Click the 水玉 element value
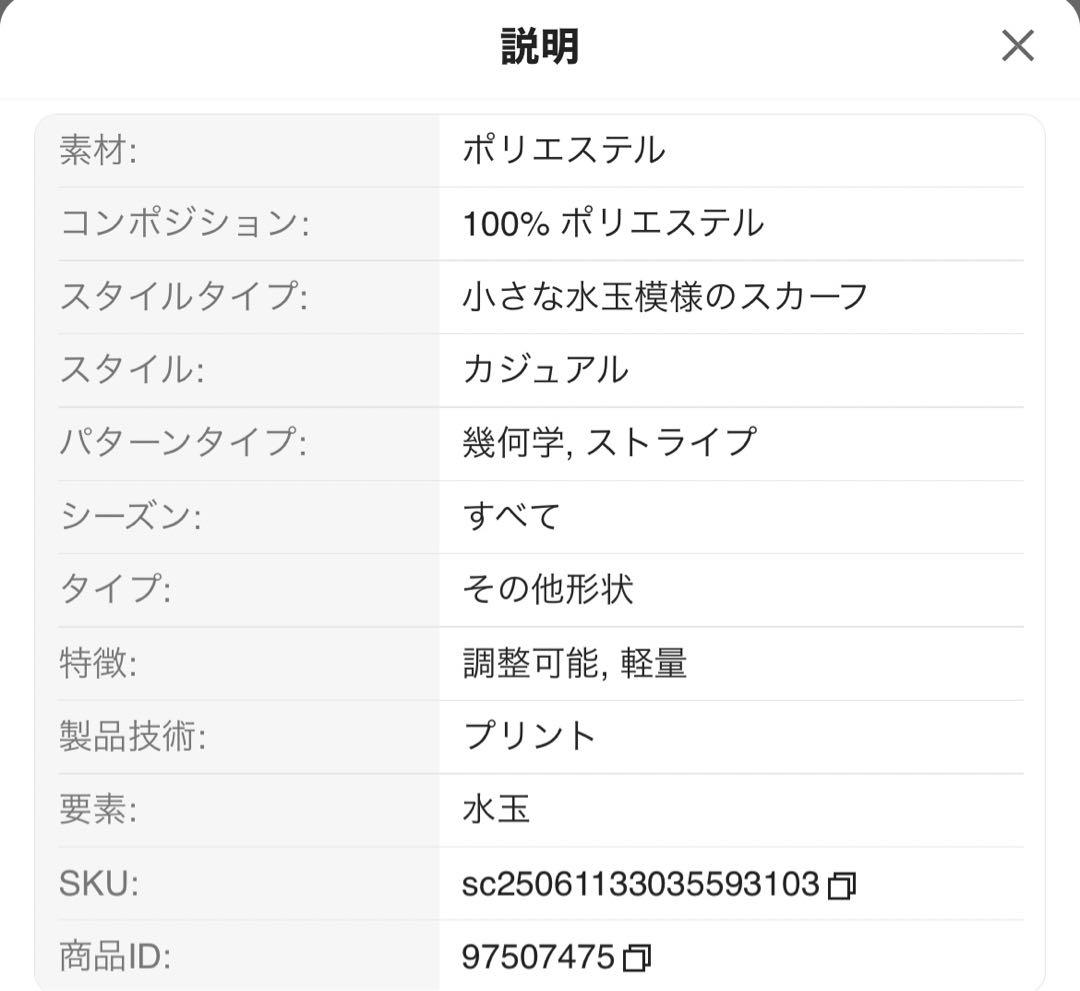The height and width of the screenshot is (991, 1080). click(496, 809)
